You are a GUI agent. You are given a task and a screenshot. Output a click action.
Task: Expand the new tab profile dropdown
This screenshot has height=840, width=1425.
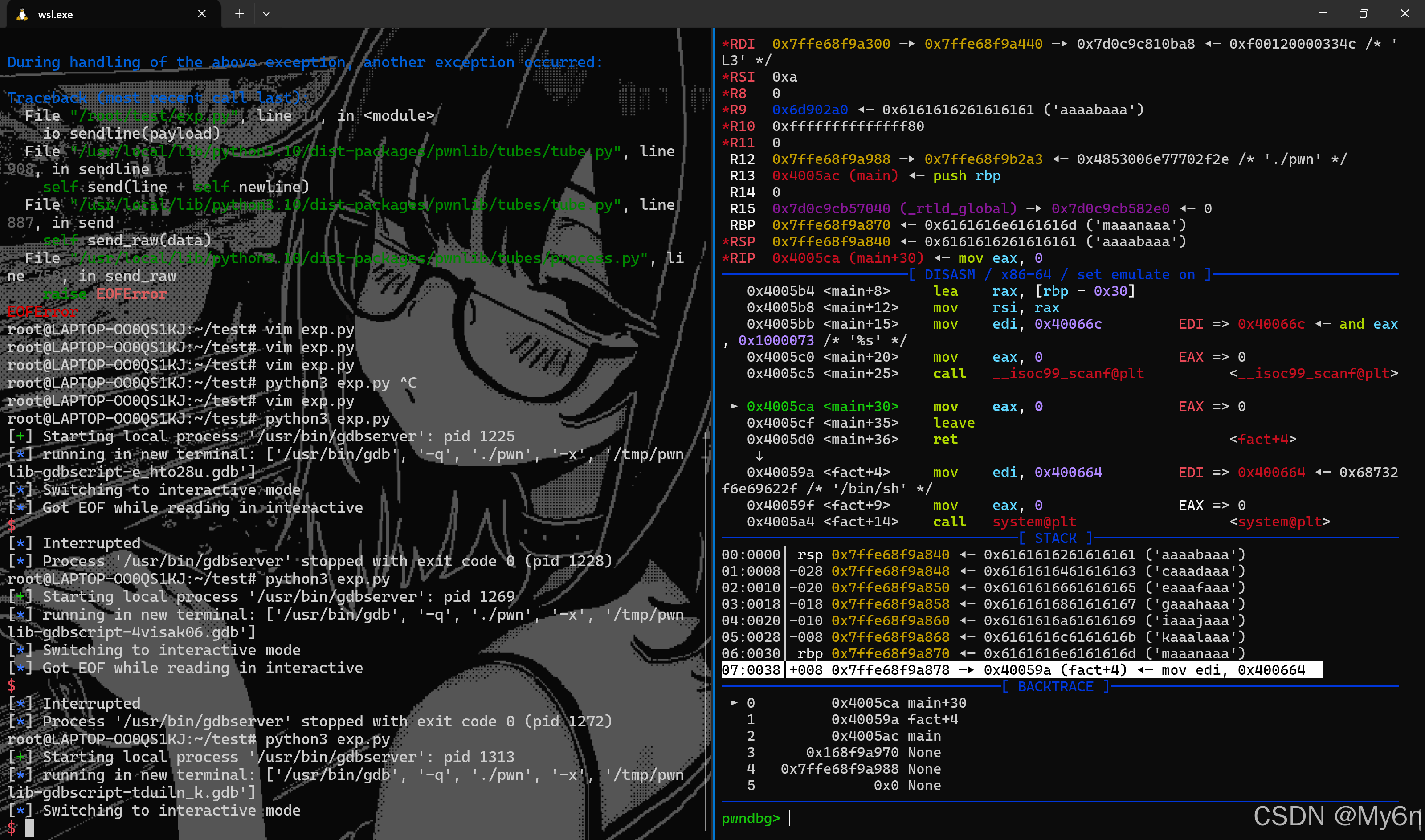(266, 14)
